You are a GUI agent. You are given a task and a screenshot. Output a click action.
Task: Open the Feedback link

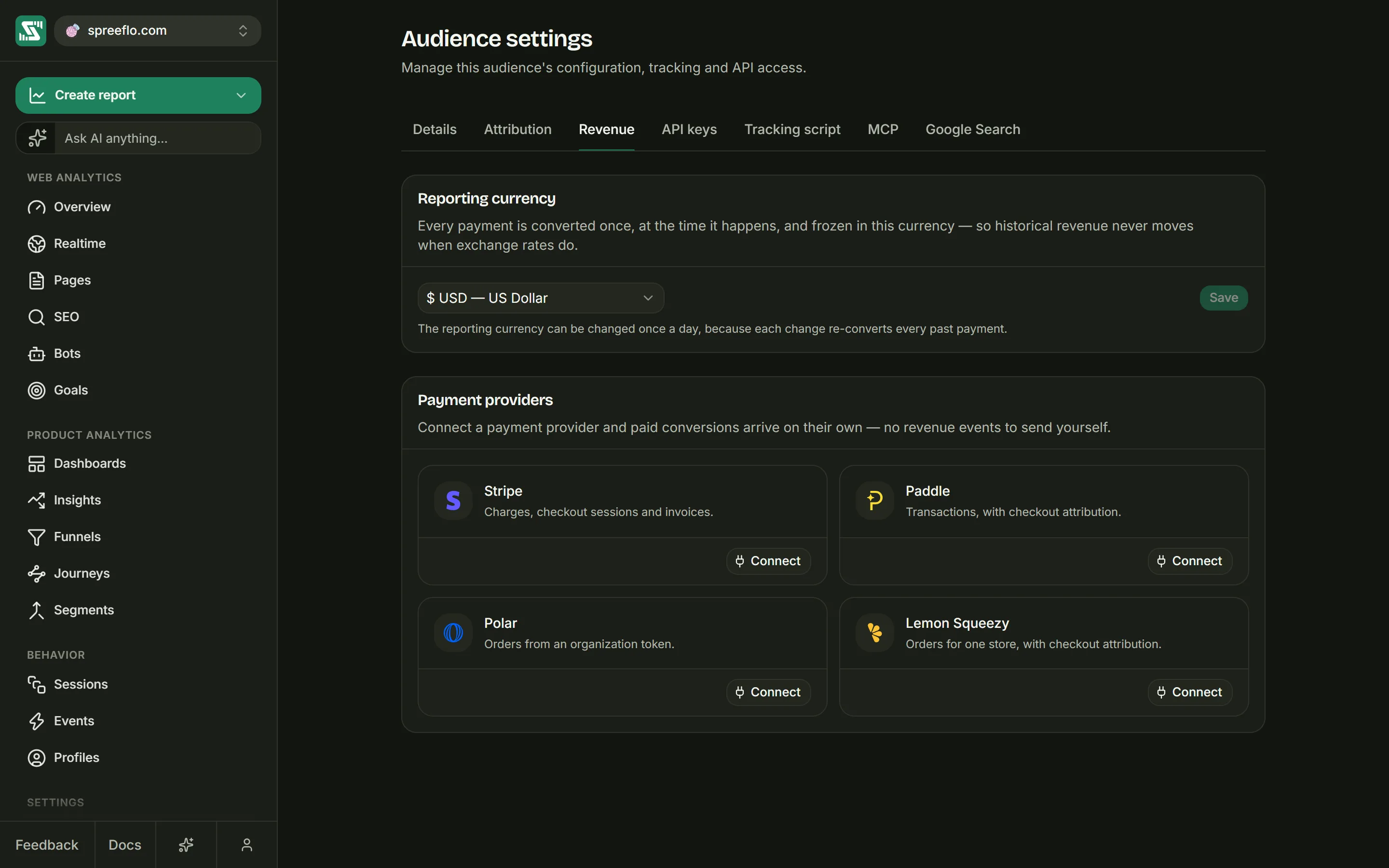tap(47, 845)
